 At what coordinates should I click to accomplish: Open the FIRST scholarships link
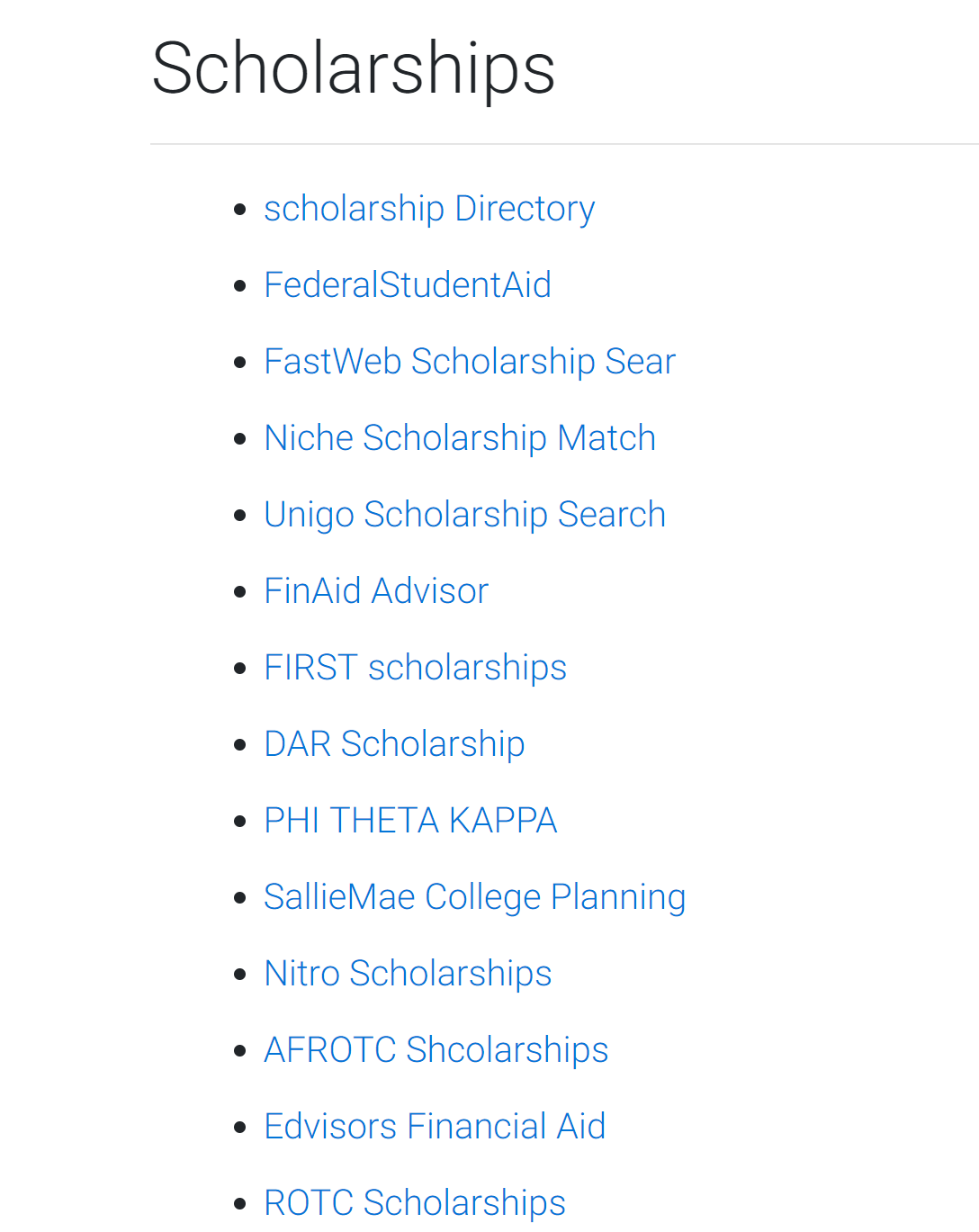[x=415, y=668]
